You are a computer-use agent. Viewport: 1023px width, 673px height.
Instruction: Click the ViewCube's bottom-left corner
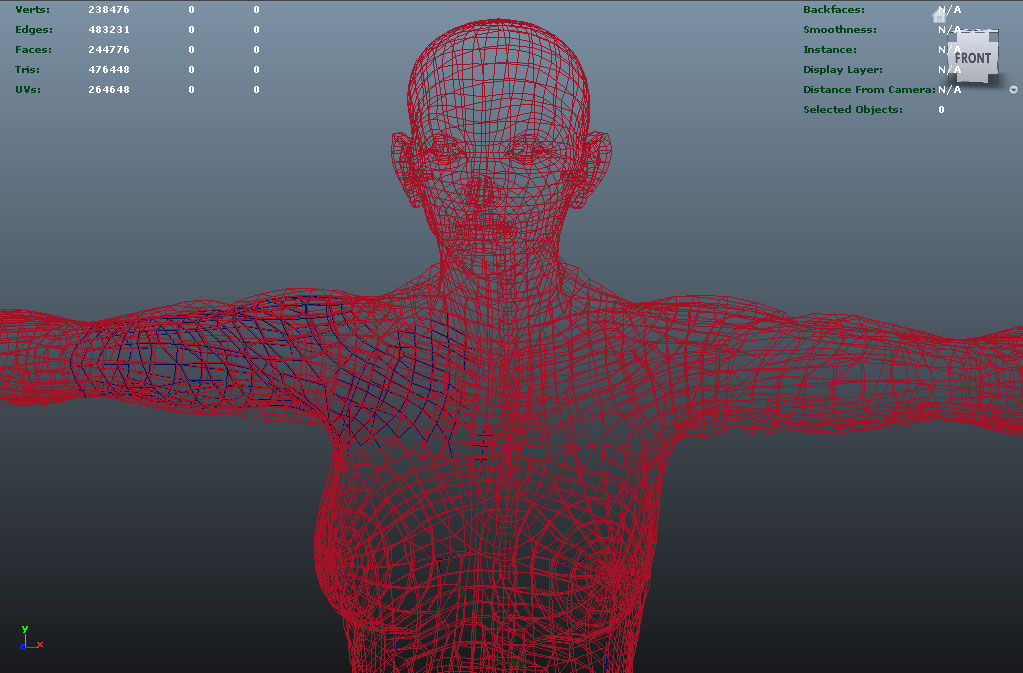[x=952, y=79]
